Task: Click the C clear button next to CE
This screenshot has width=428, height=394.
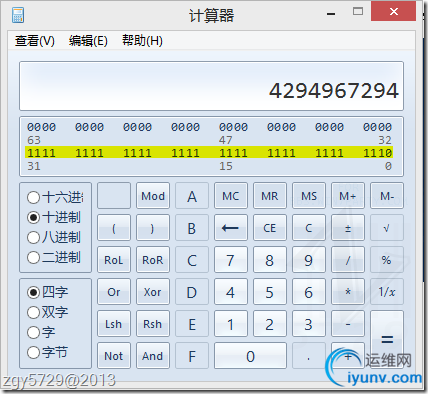Action: coord(309,228)
